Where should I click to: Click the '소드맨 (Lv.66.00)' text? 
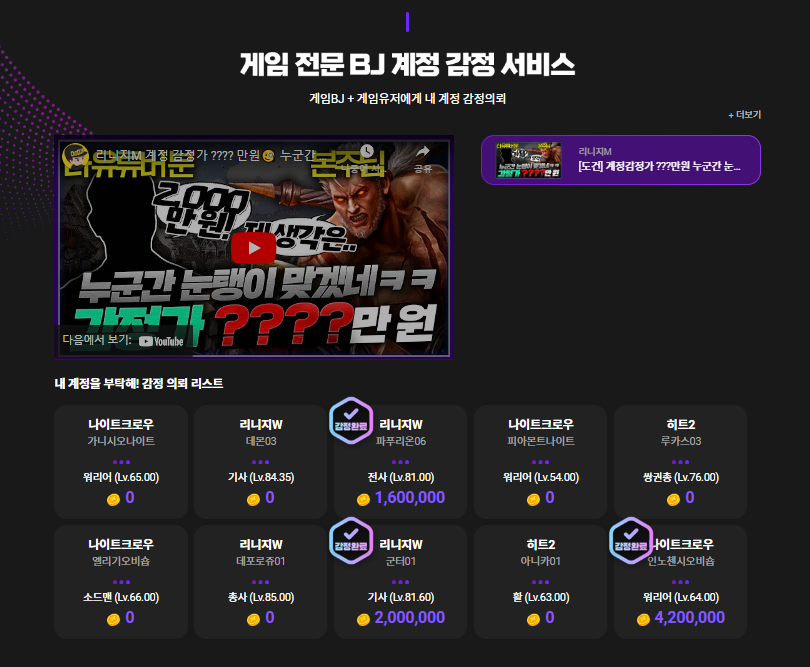[x=121, y=597]
